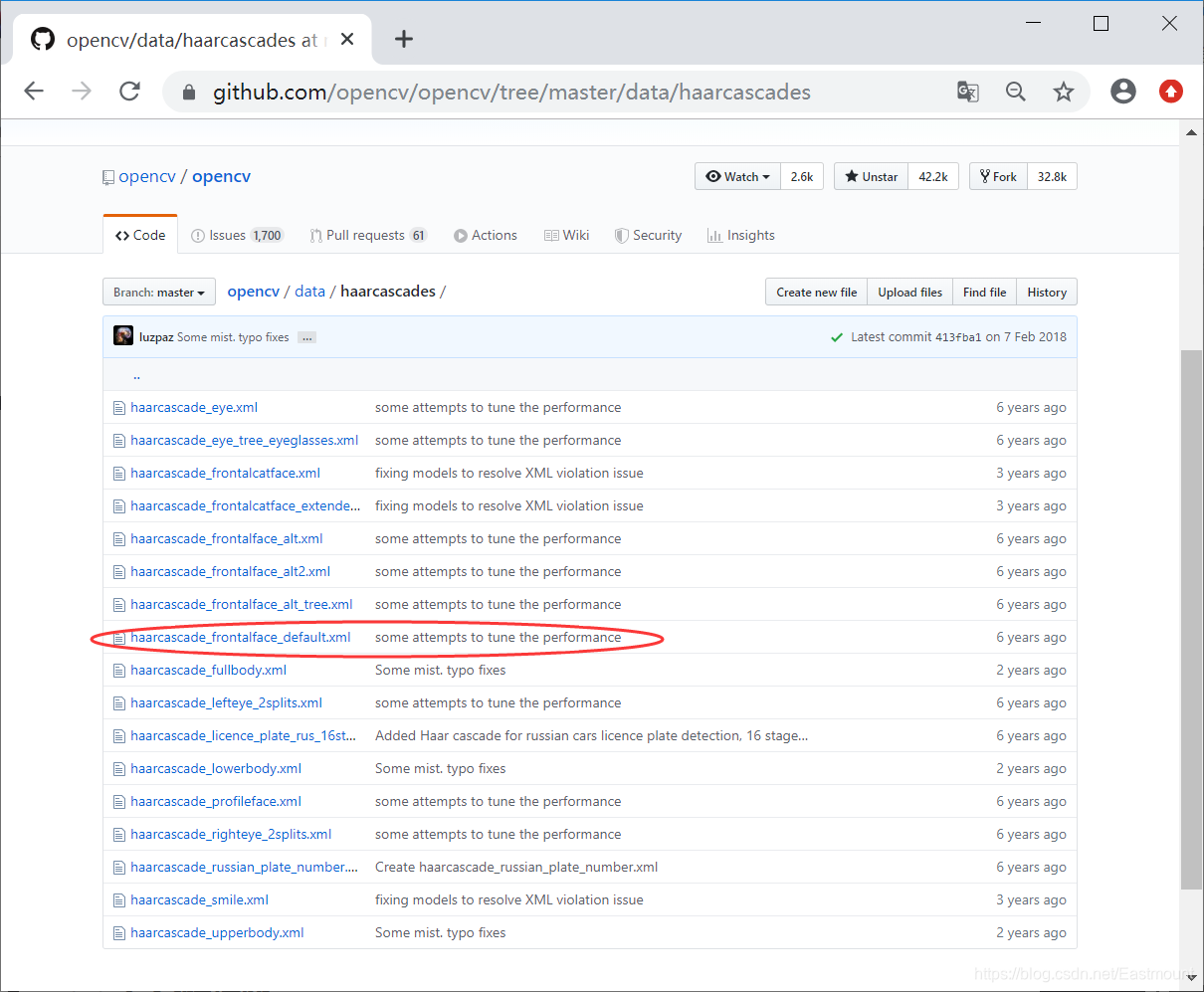Screen dimensions: 1204x992
Task: Open haarcascade_fullbody.xml
Action: coord(208,671)
